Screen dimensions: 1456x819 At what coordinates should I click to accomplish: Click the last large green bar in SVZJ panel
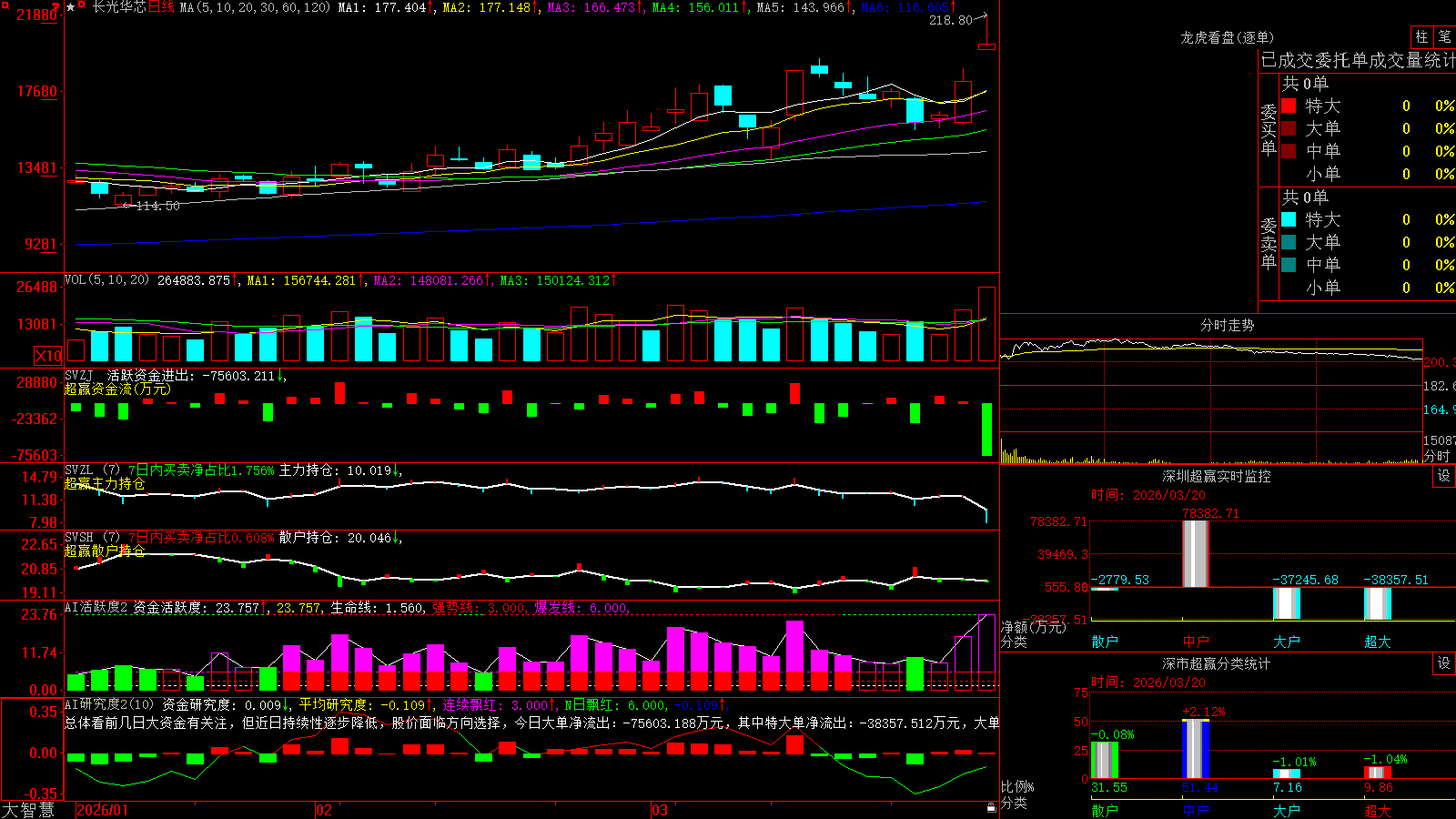986,430
